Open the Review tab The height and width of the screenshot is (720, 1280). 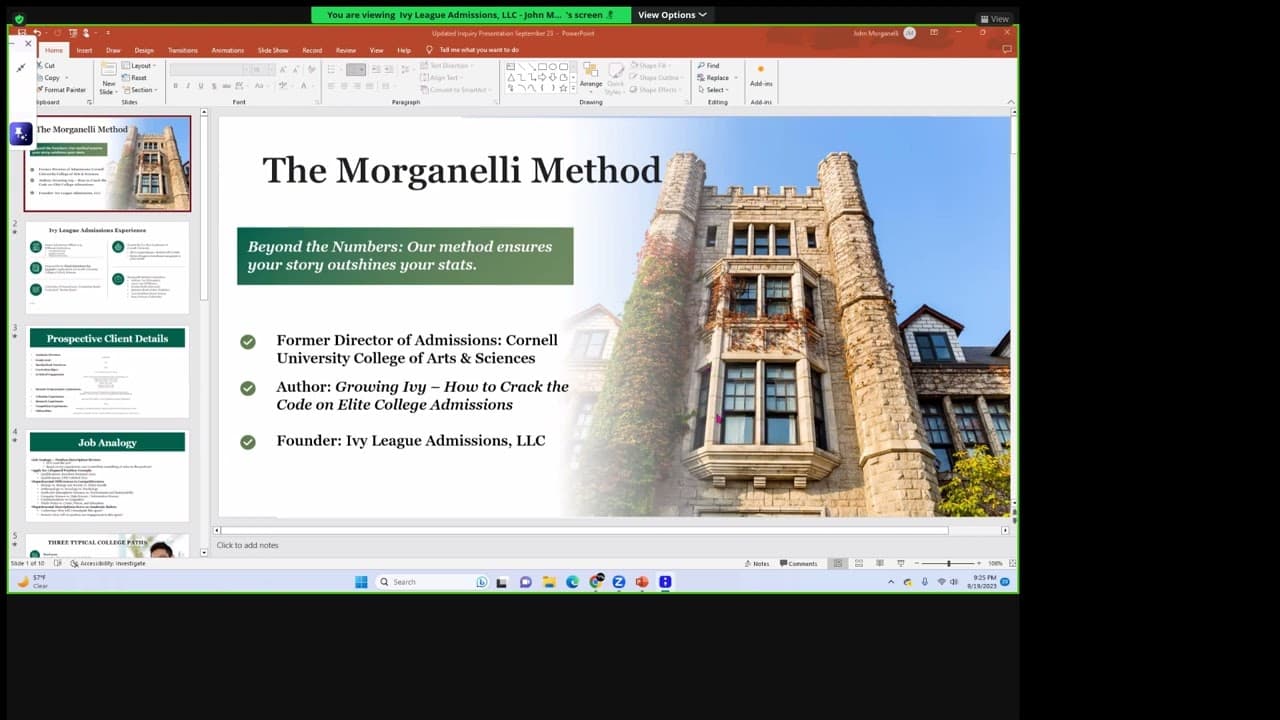(x=346, y=50)
